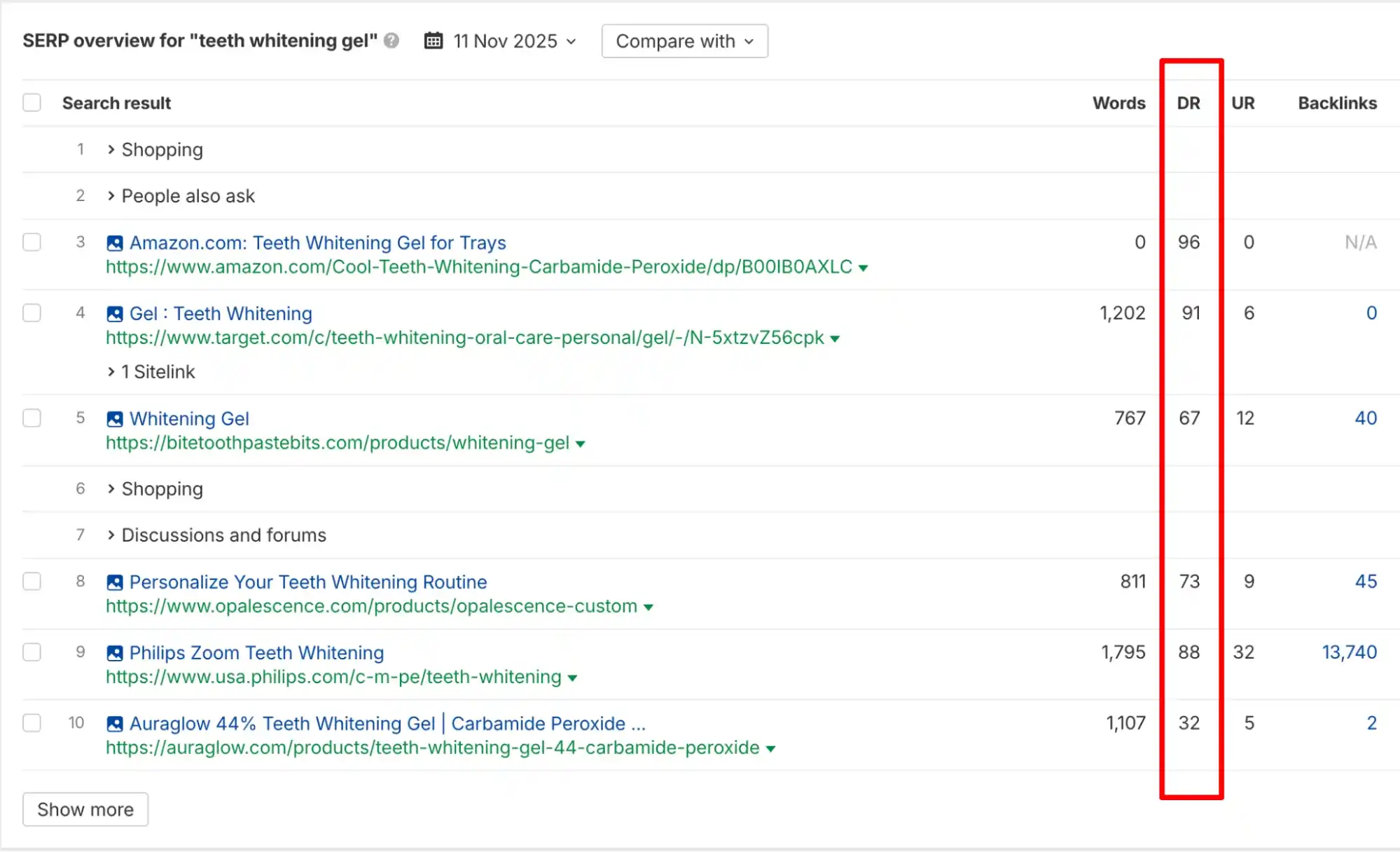Click the image icon beside the Amazon.com result
Viewport: 1400px width, 852px height.
[114, 243]
